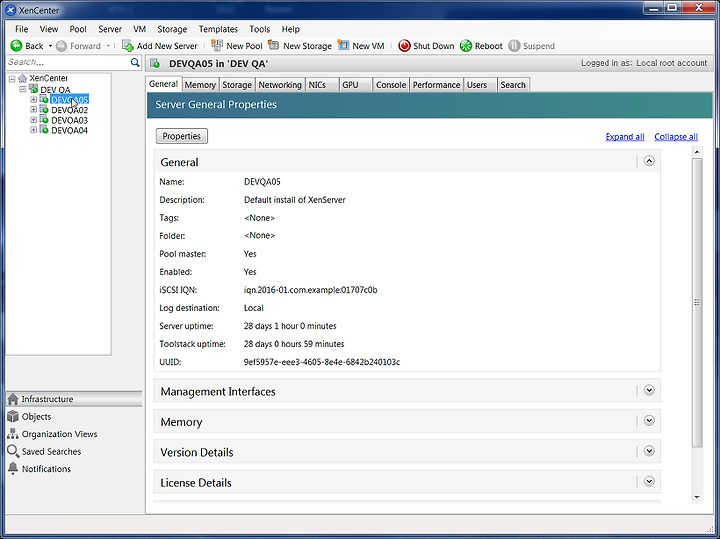Switch to the Performance tab
The width and height of the screenshot is (720, 539).
pyautogui.click(x=436, y=85)
